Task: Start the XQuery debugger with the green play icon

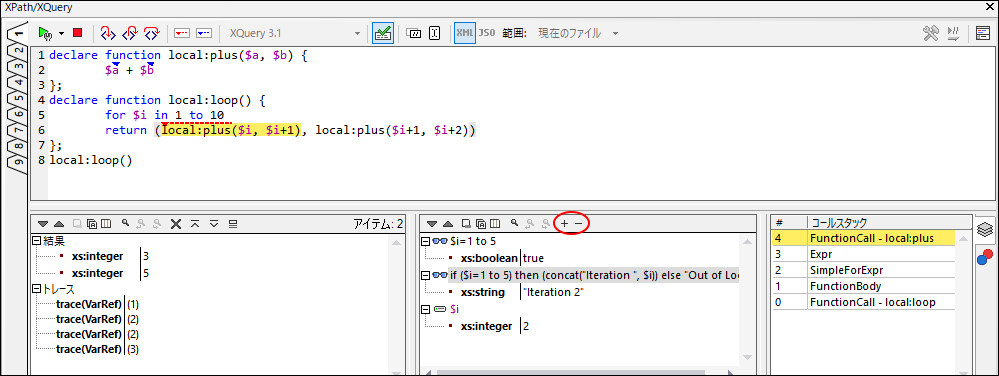Action: coord(45,33)
